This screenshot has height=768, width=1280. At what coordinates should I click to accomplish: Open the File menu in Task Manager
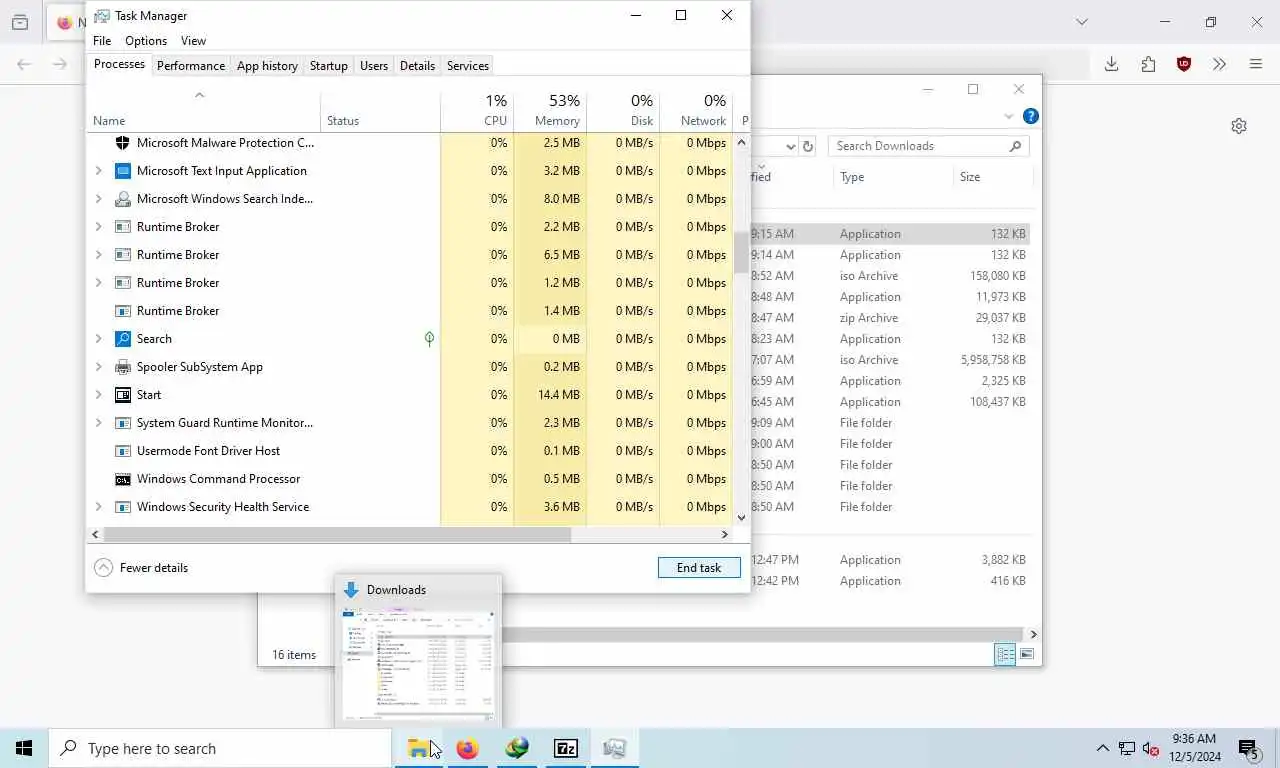coord(102,41)
